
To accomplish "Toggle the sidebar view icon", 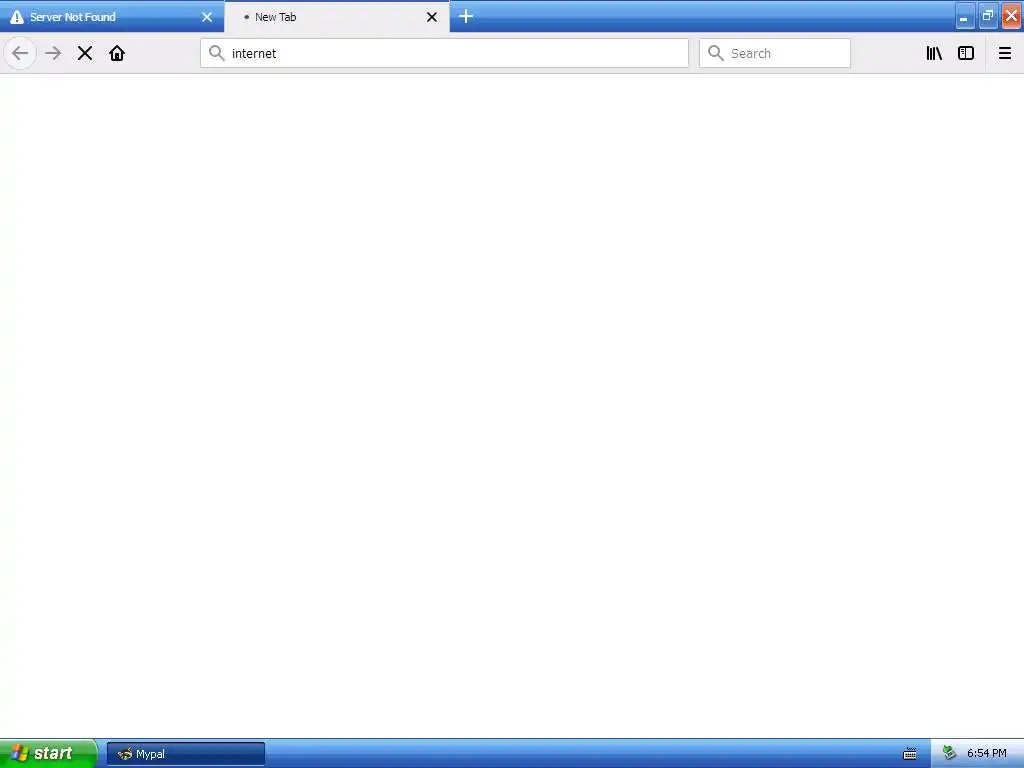I will pyautogui.click(x=966, y=53).
